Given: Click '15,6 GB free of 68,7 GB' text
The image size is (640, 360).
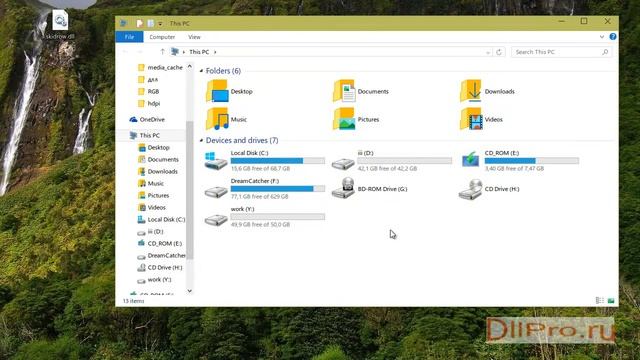Looking at the screenshot, I should click(x=260, y=168).
